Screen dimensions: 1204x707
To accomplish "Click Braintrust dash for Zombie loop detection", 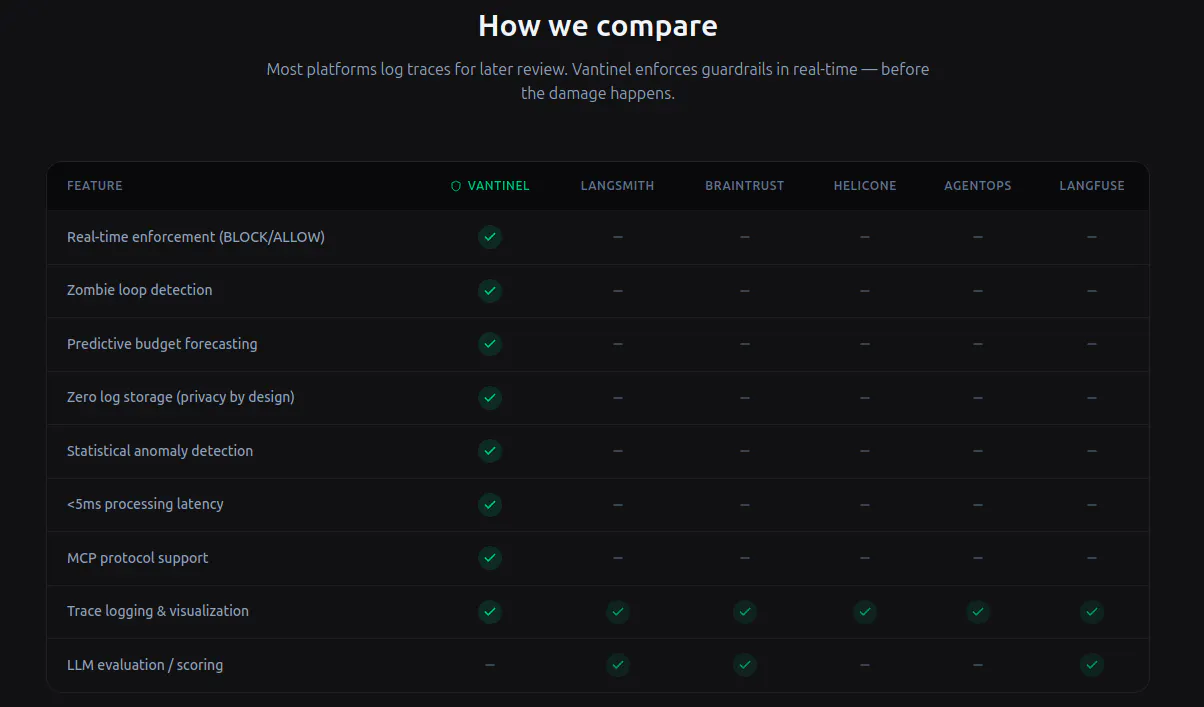I will click(745, 291).
